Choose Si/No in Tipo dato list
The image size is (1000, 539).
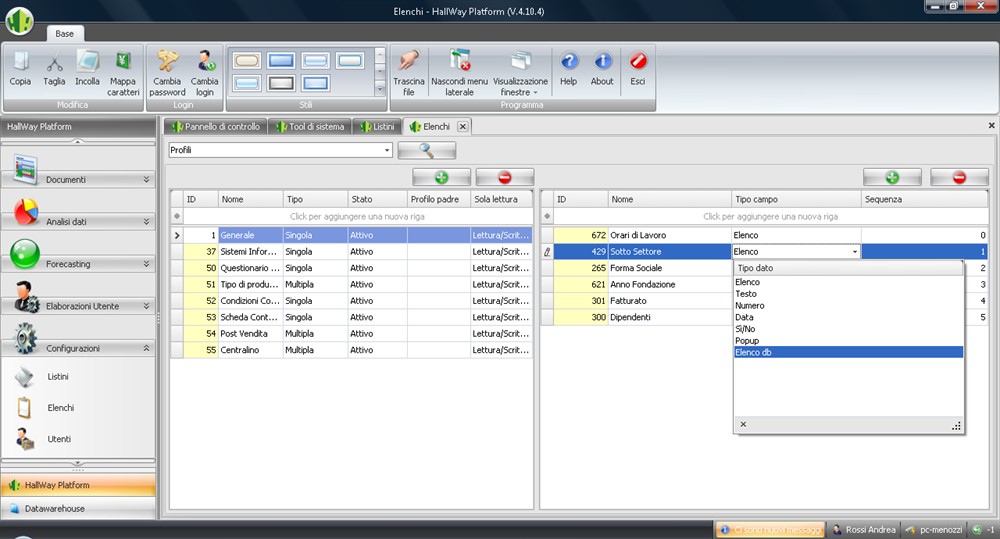848,329
